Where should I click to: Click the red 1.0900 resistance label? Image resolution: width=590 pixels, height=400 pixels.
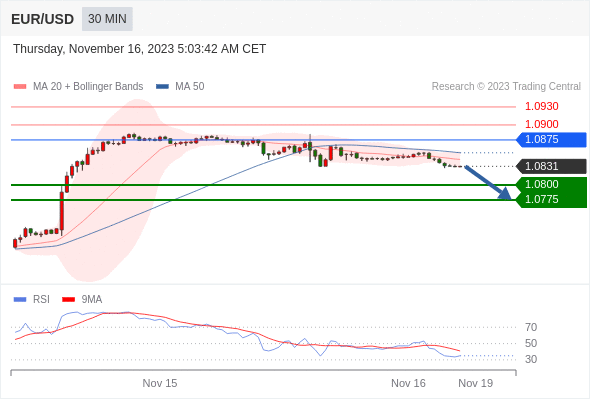(x=541, y=124)
